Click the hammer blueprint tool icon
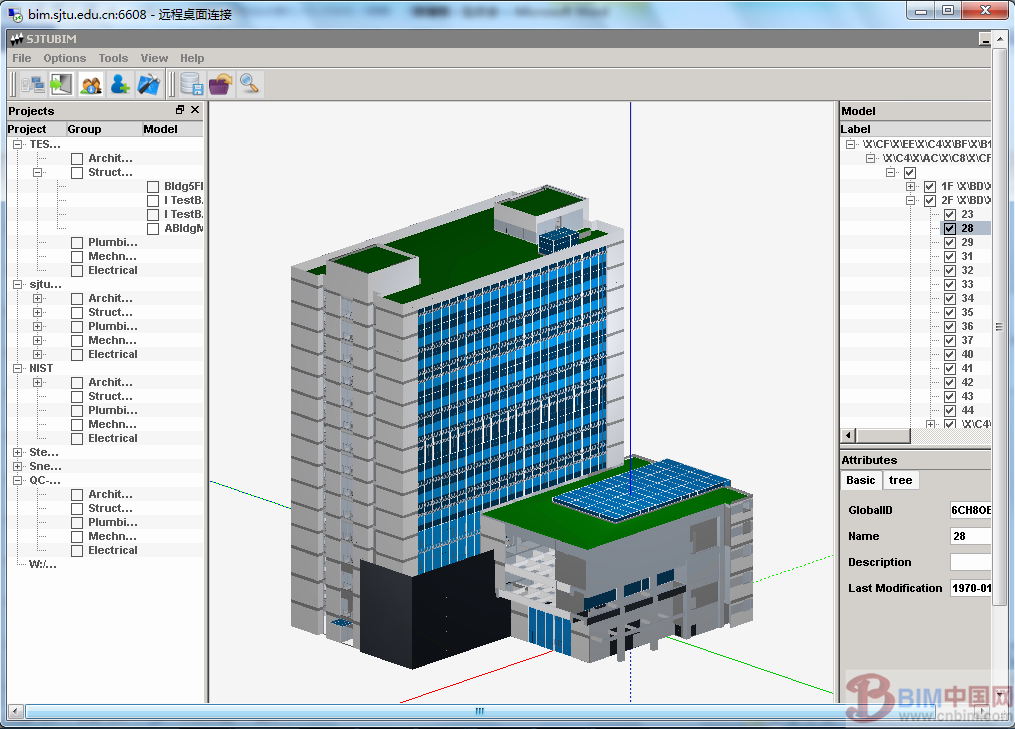This screenshot has height=729, width=1015. coord(149,84)
